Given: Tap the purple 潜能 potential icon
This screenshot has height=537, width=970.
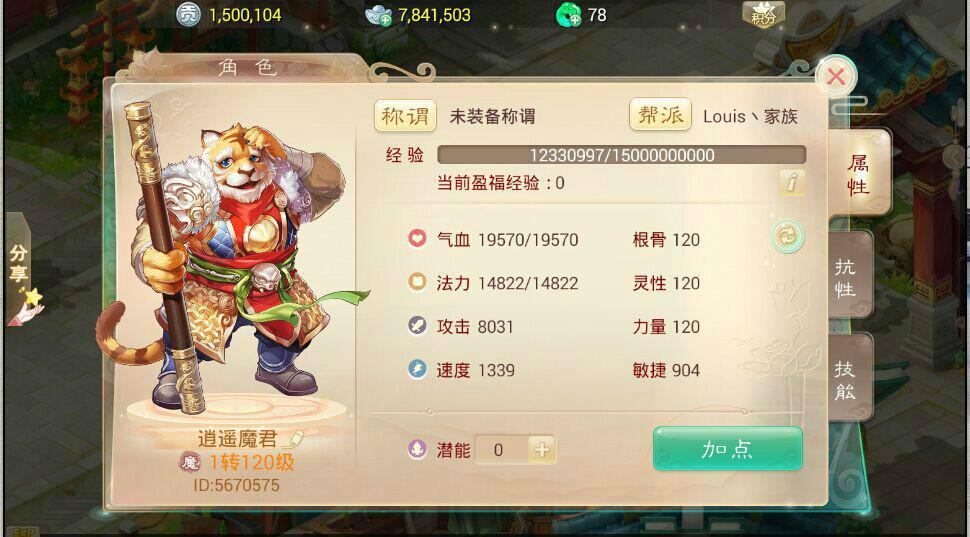Looking at the screenshot, I should coord(417,449).
